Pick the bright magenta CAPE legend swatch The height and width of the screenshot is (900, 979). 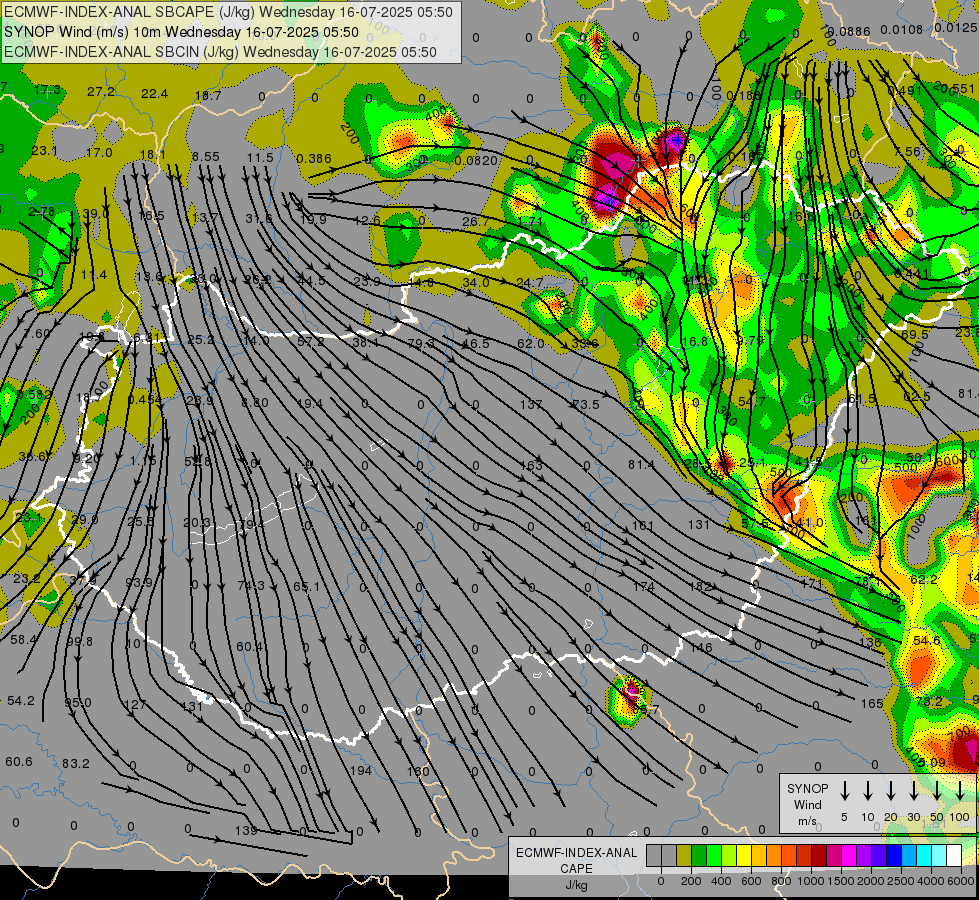tap(850, 855)
